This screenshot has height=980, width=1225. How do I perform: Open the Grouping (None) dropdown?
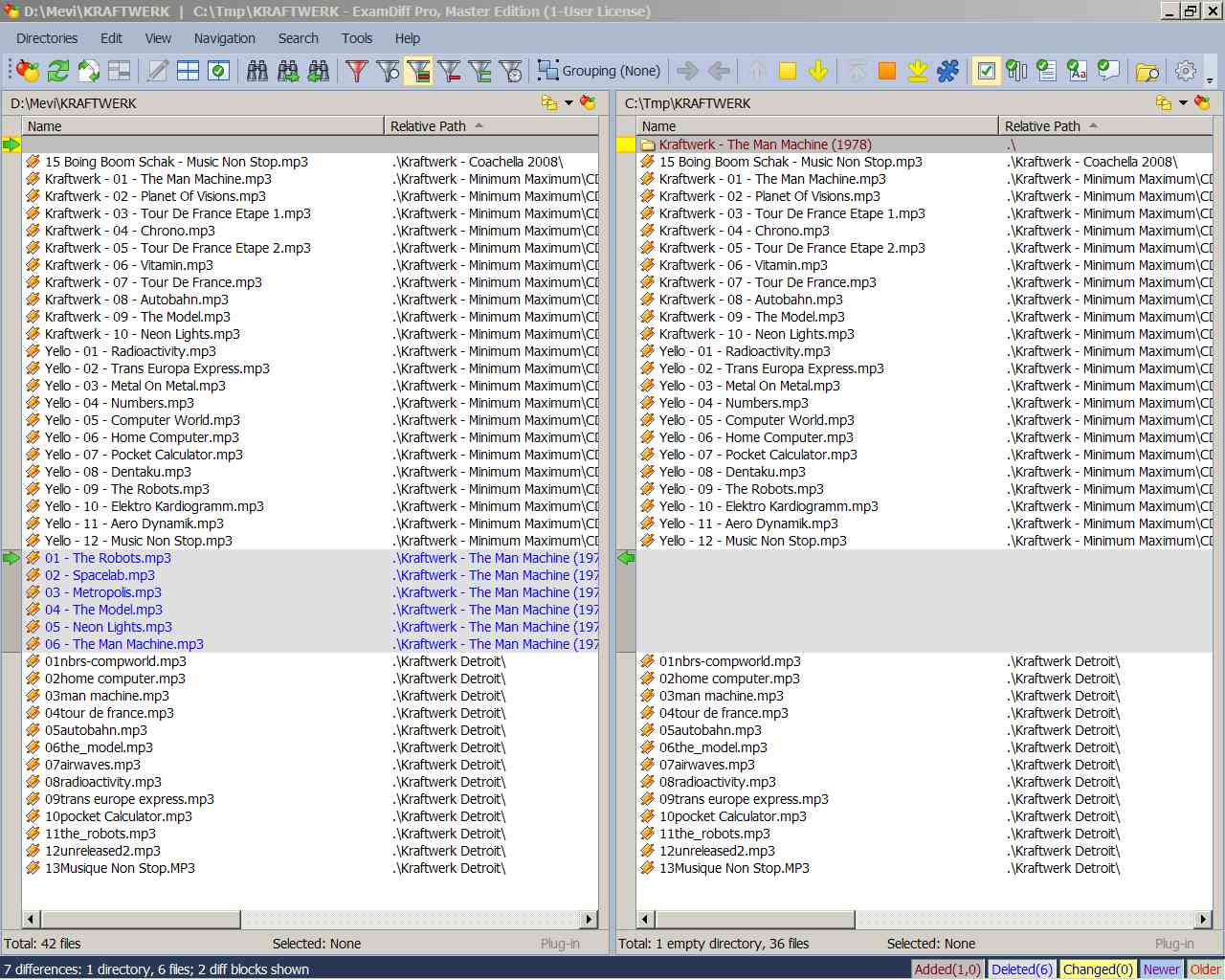[600, 71]
